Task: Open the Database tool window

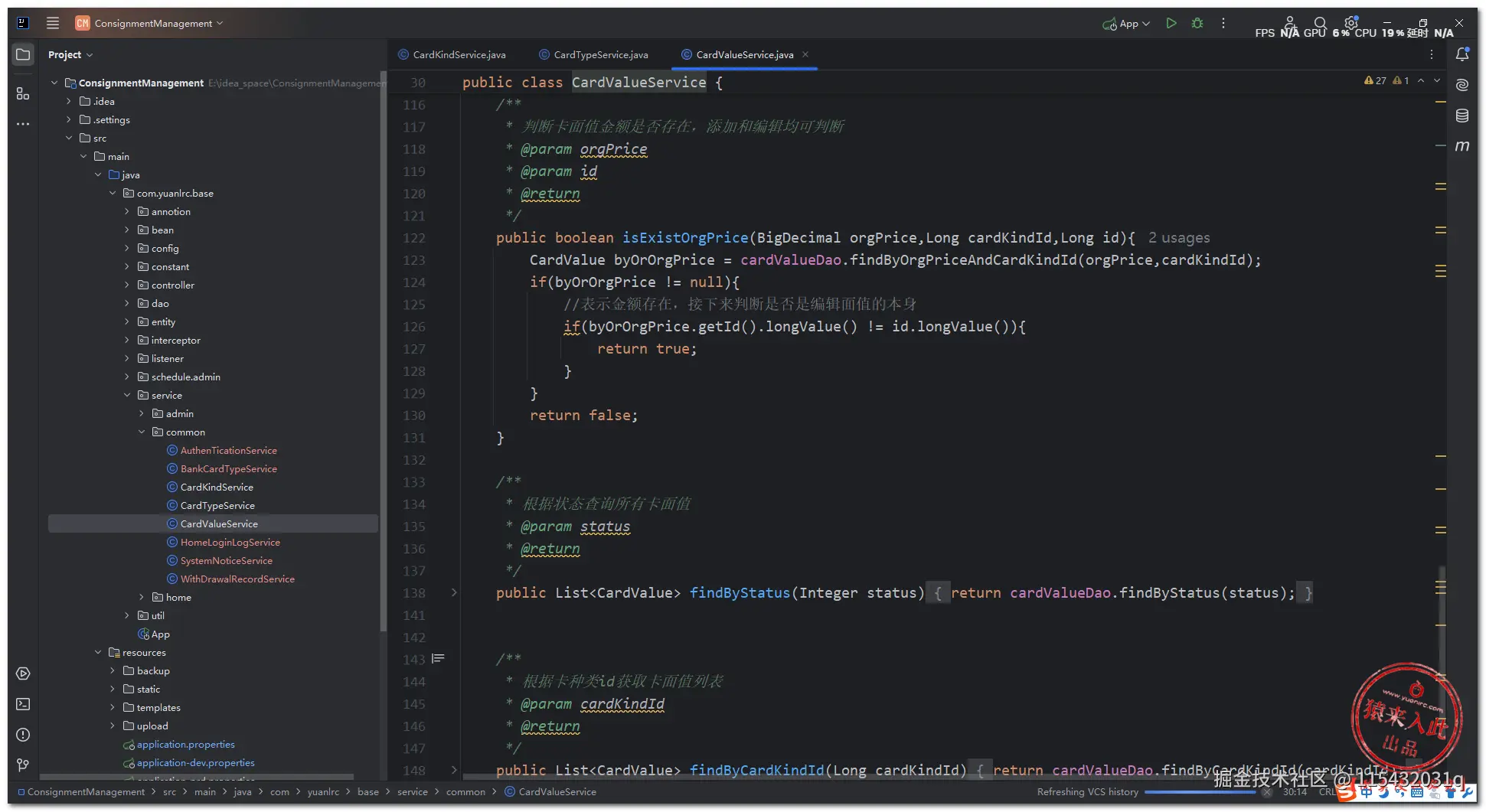Action: [x=1462, y=116]
